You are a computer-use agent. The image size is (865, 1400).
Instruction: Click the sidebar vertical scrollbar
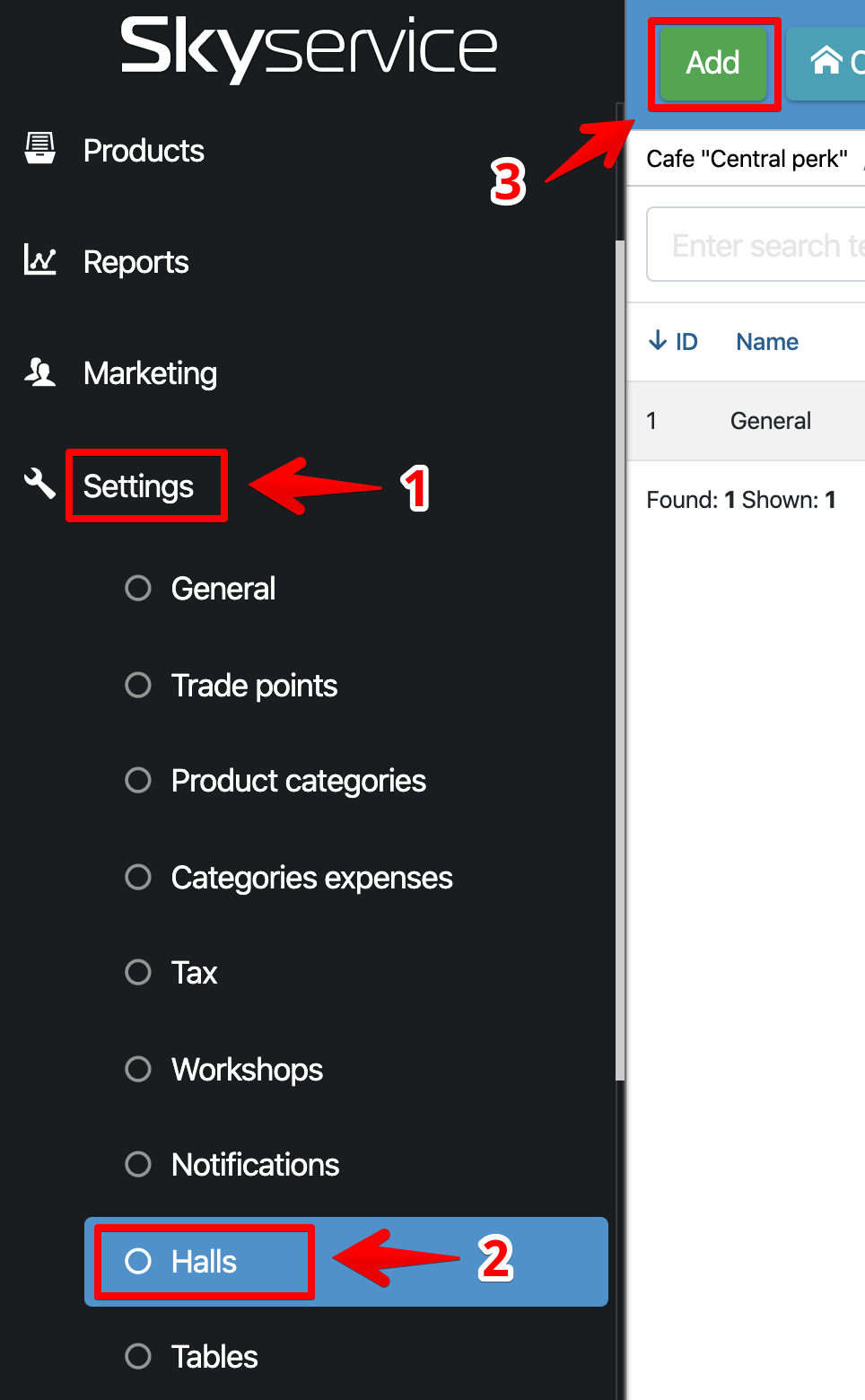619,655
